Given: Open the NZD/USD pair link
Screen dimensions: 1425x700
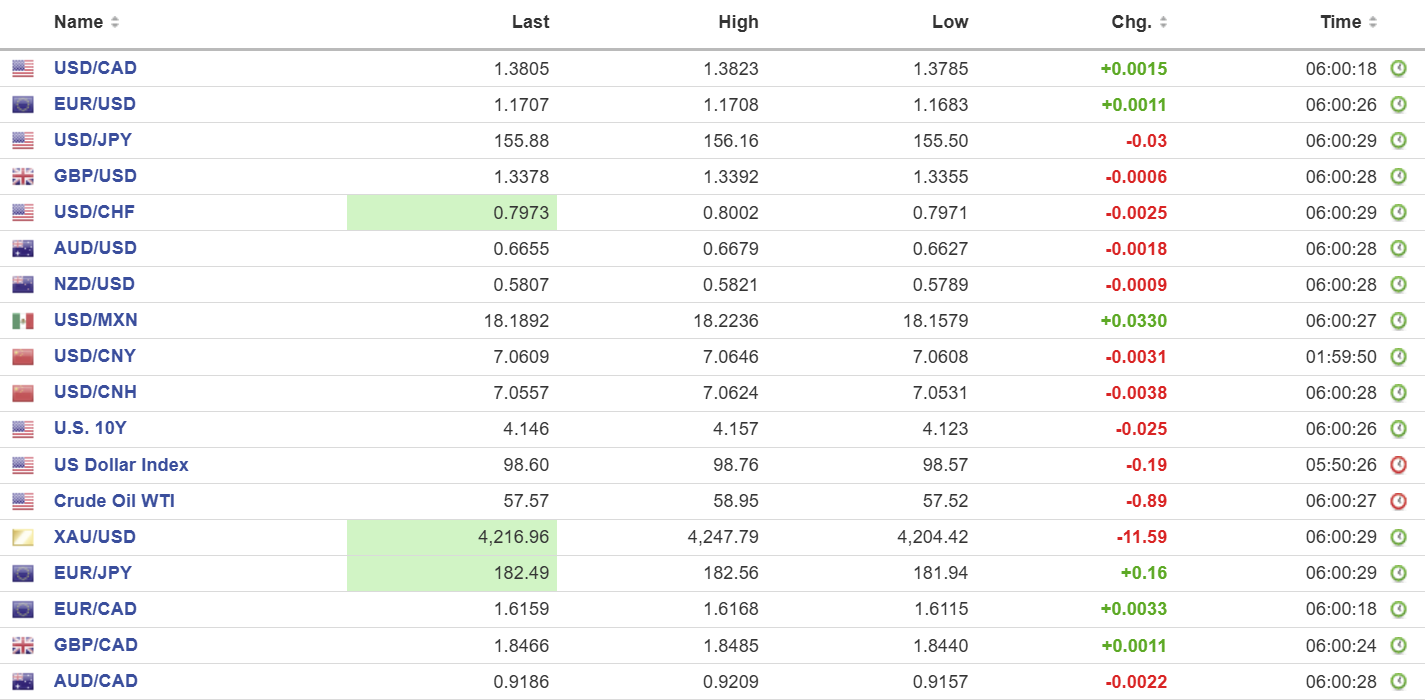Looking at the screenshot, I should [94, 284].
